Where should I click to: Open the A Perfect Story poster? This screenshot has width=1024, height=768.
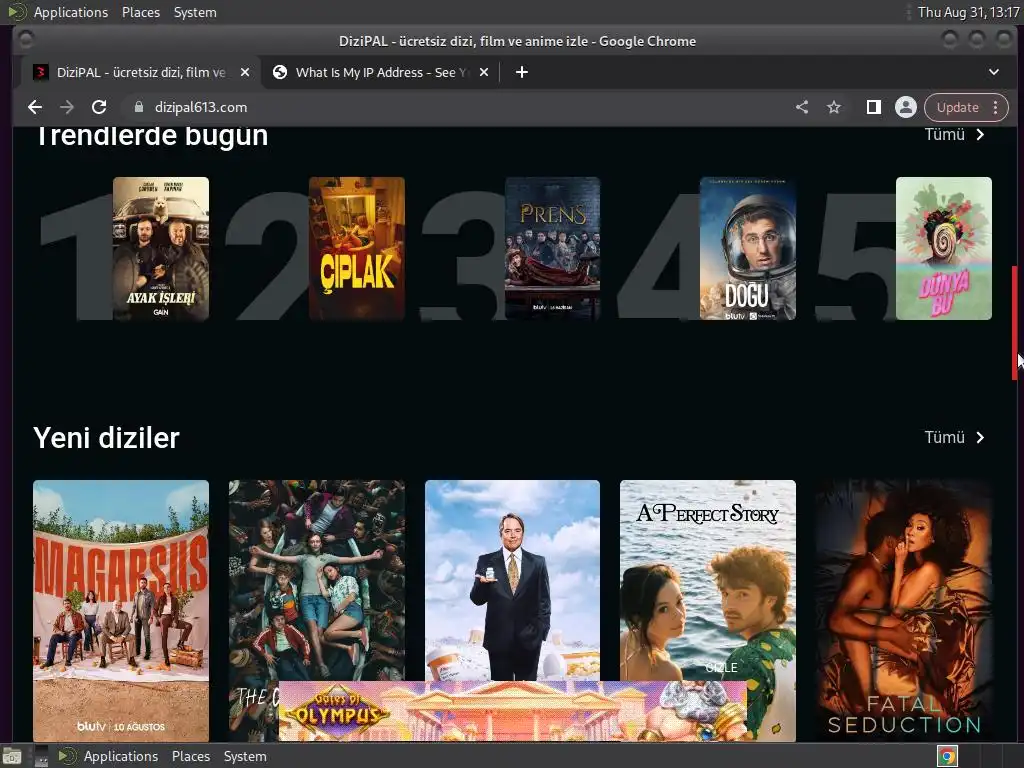[x=708, y=581]
